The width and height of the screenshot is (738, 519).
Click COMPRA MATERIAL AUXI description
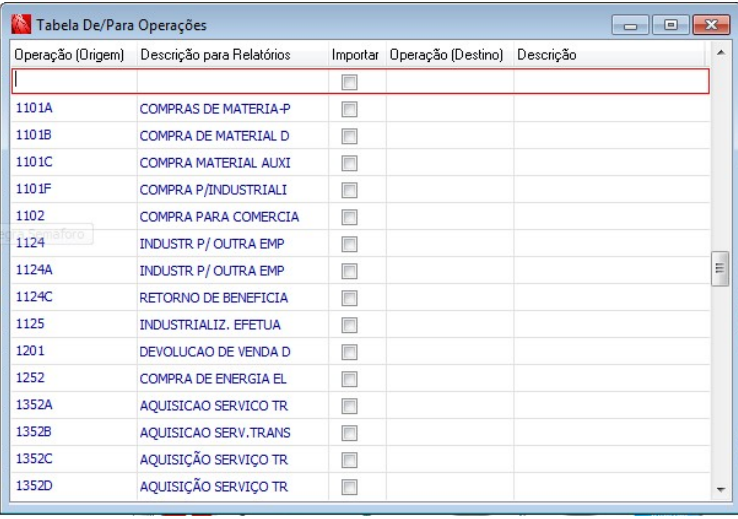click(x=215, y=163)
